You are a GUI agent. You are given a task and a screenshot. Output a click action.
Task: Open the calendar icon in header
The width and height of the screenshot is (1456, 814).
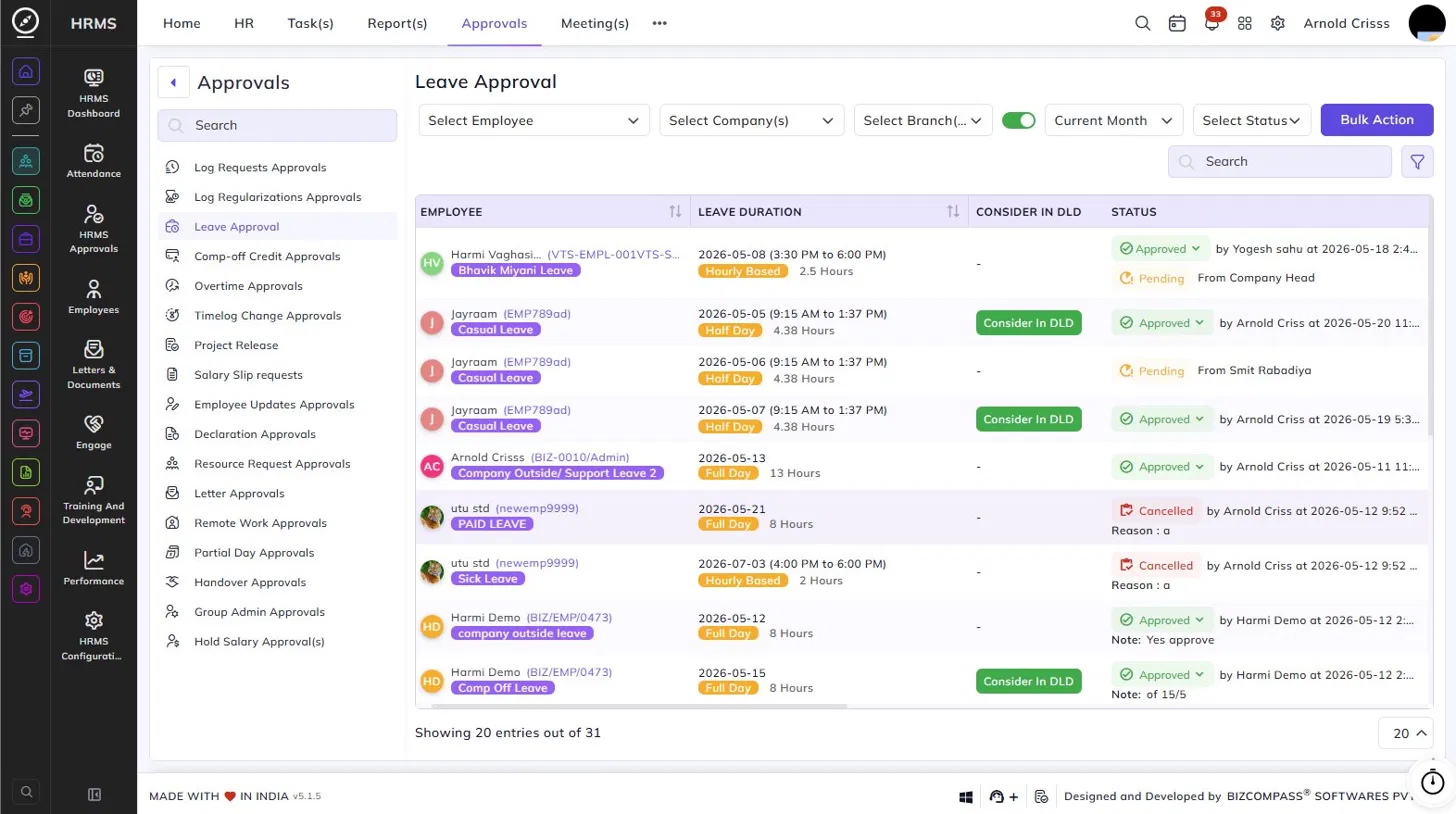[x=1177, y=23]
